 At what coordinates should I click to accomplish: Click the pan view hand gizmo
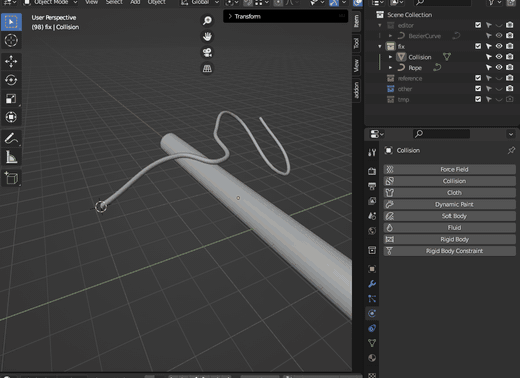207,36
